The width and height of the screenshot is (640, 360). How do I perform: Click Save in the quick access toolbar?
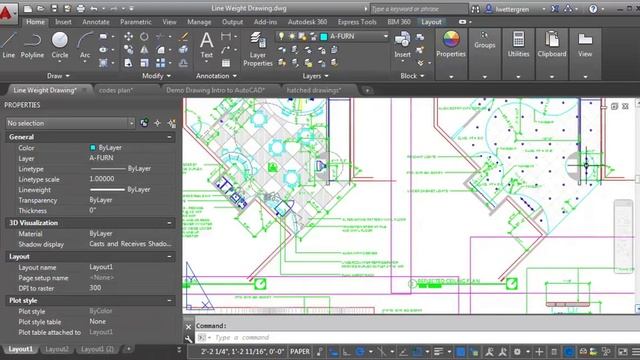click(54, 8)
